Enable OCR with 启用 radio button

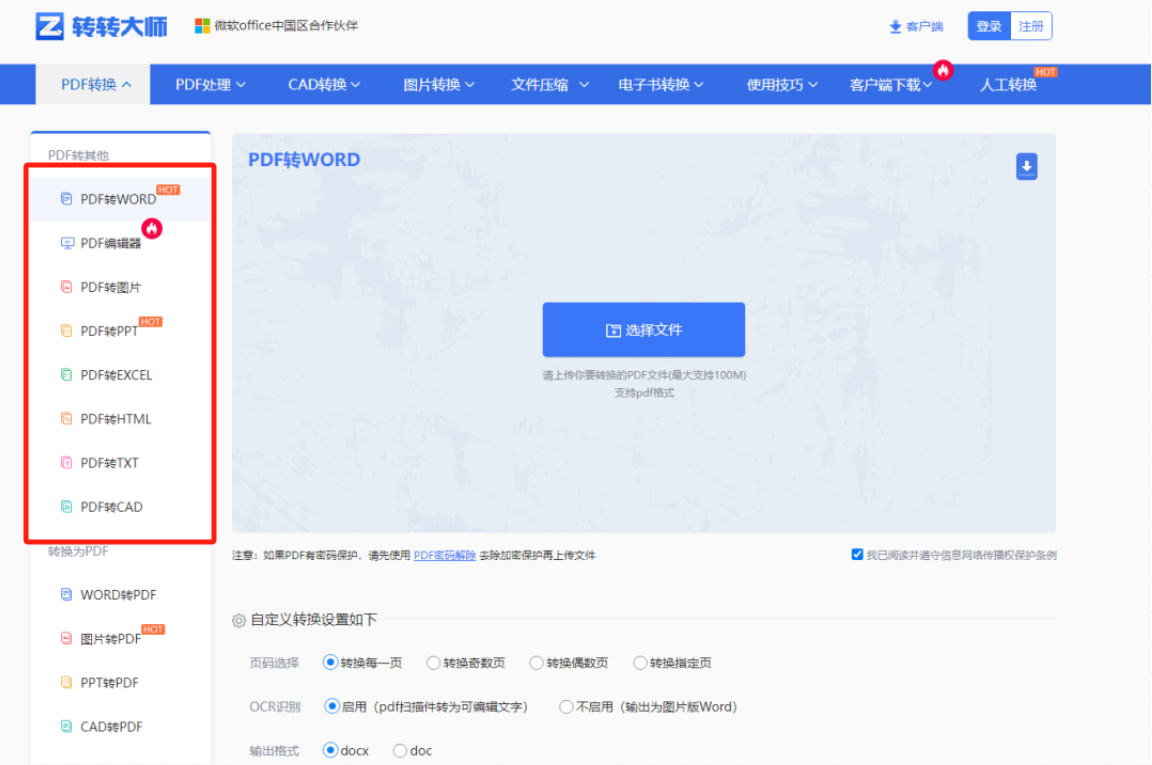pos(332,706)
